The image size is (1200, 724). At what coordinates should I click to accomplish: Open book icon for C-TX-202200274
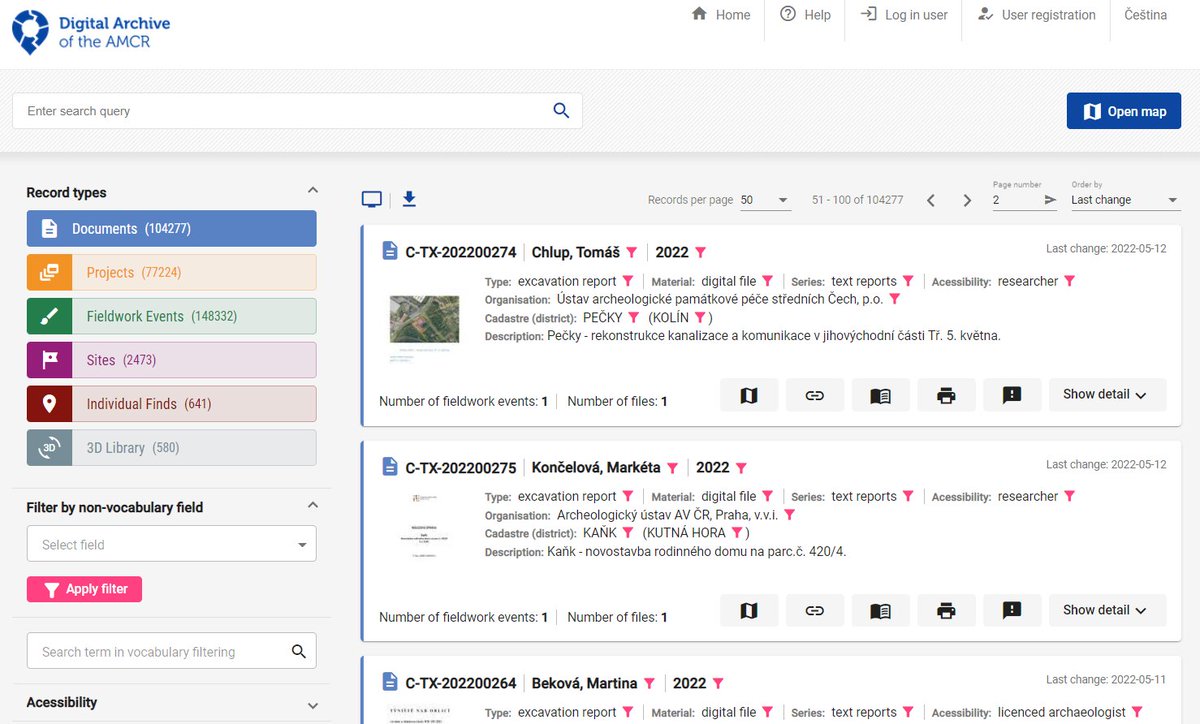pos(880,395)
